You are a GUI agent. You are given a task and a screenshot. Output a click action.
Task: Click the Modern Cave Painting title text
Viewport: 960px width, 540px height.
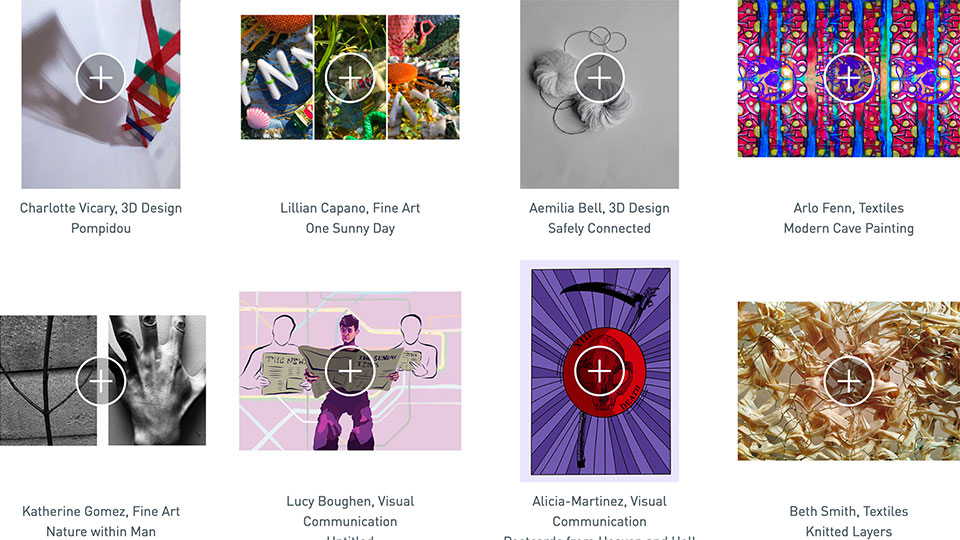tap(849, 228)
